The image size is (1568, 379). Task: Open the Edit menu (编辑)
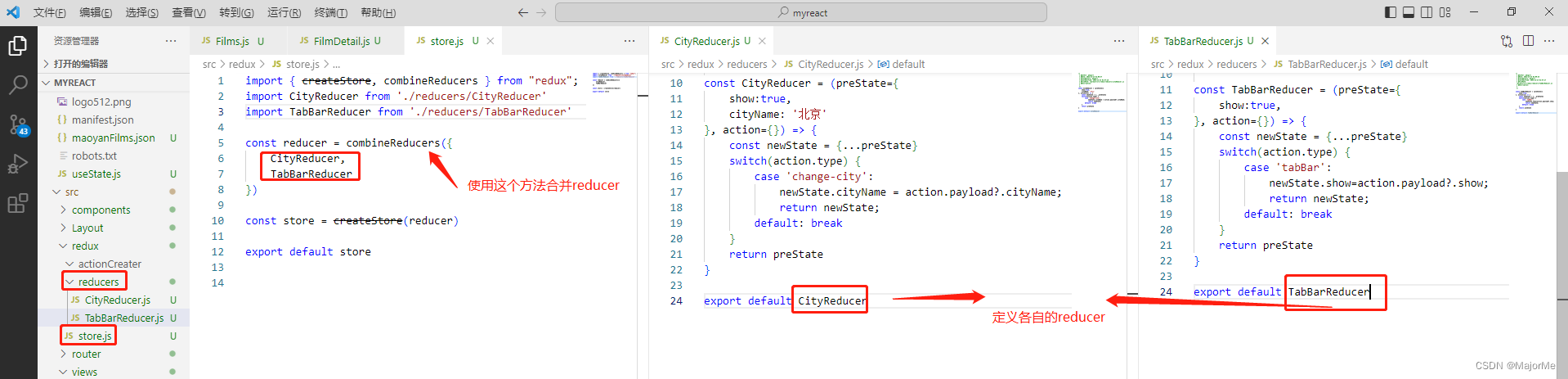[x=96, y=12]
